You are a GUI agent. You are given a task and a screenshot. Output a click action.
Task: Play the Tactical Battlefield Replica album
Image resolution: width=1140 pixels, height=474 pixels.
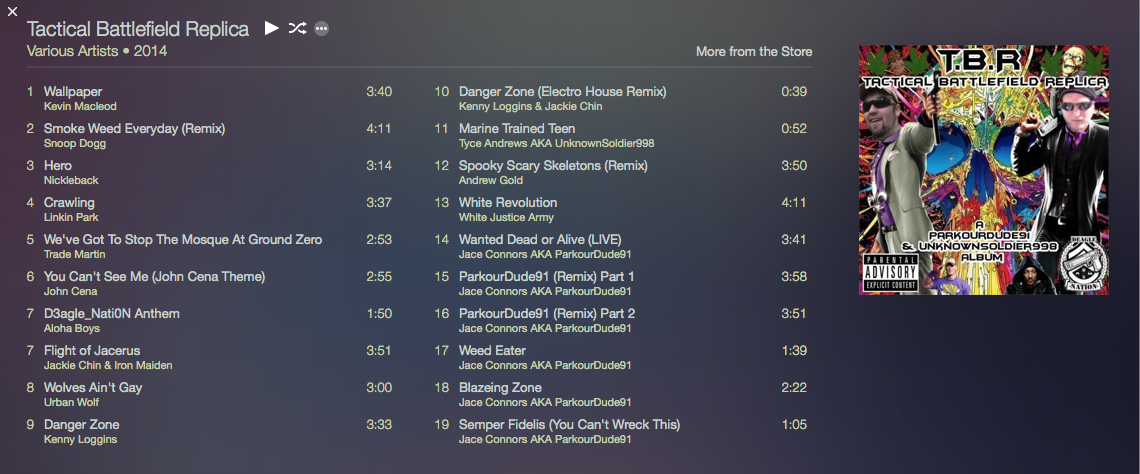tap(271, 28)
